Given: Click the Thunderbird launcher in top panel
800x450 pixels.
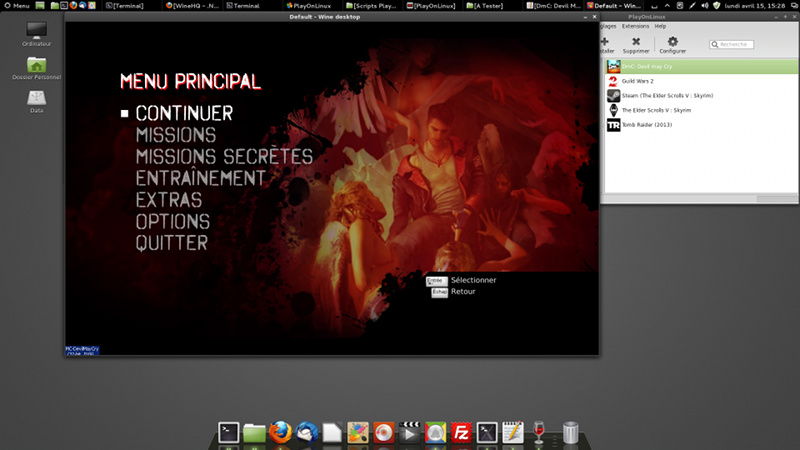Looking at the screenshot, I should (x=83, y=6).
